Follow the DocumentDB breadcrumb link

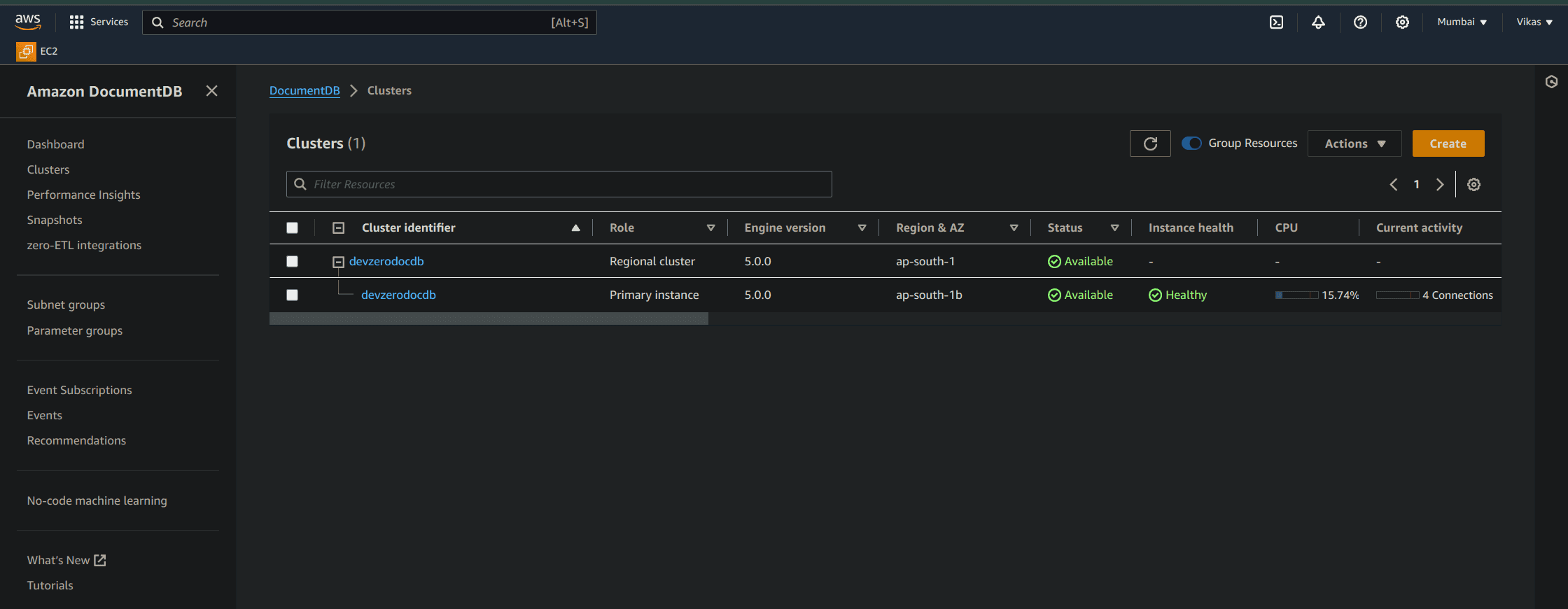304,90
